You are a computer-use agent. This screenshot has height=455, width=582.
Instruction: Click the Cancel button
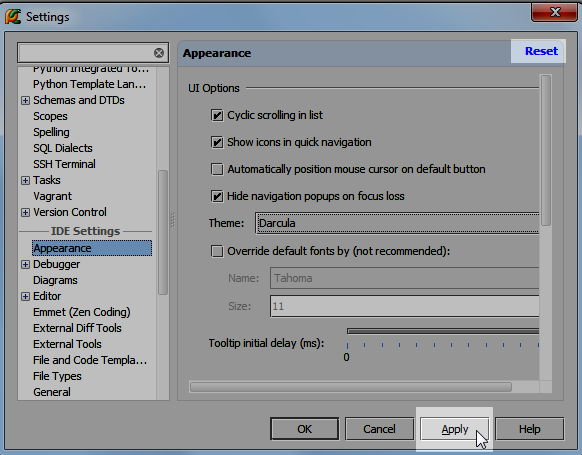pyautogui.click(x=379, y=429)
